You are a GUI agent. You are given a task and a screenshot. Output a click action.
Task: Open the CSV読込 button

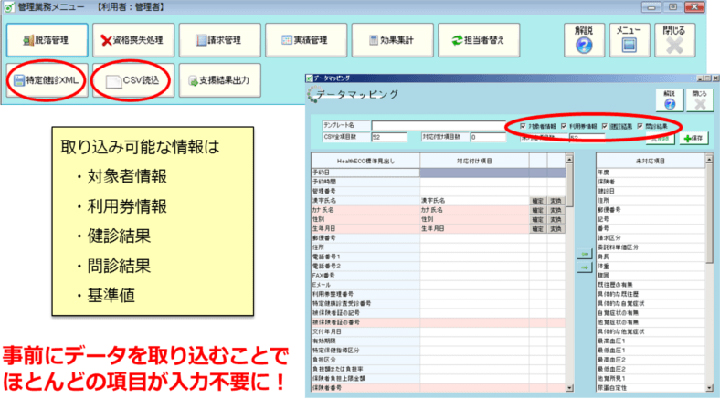pos(133,80)
